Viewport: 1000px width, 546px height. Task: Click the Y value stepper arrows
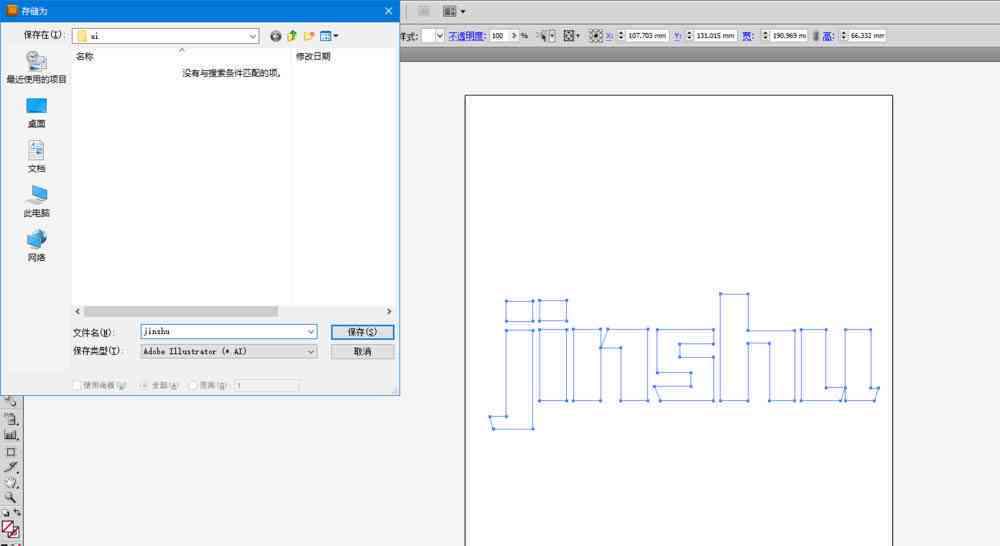click(x=689, y=36)
